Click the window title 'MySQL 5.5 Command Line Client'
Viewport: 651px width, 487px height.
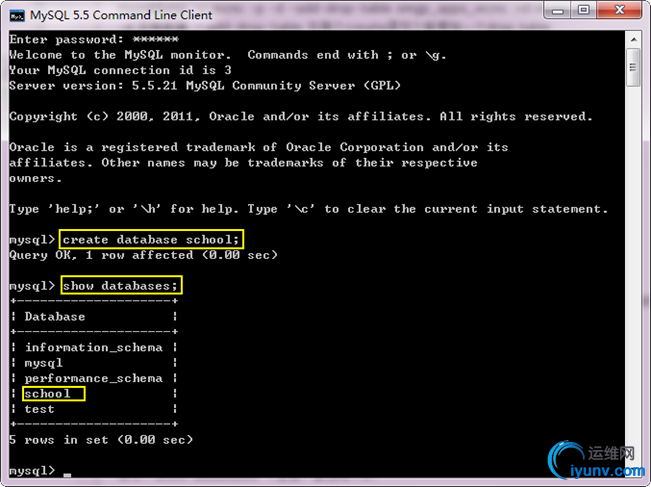click(x=121, y=15)
